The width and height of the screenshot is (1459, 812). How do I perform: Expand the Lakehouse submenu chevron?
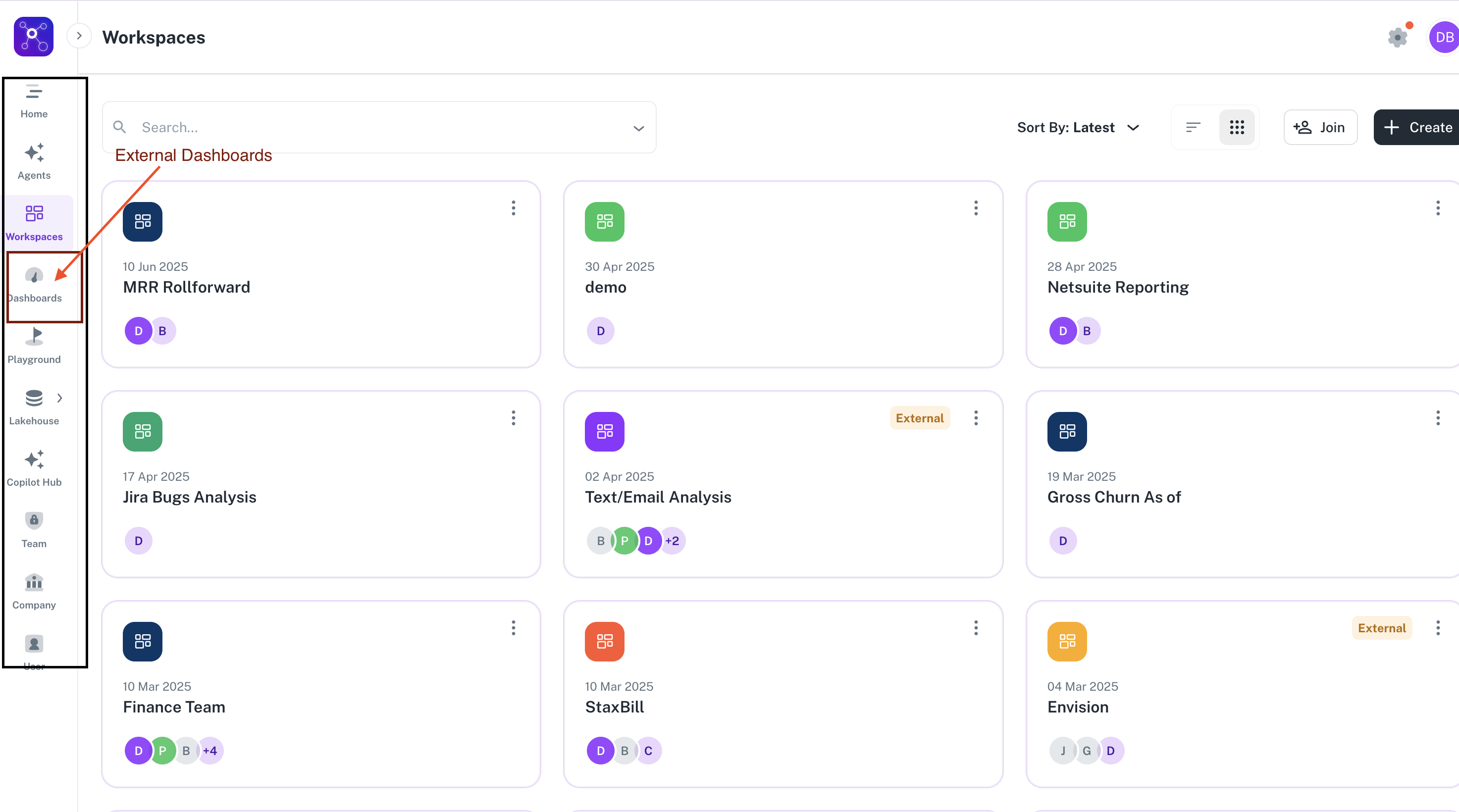(x=59, y=398)
